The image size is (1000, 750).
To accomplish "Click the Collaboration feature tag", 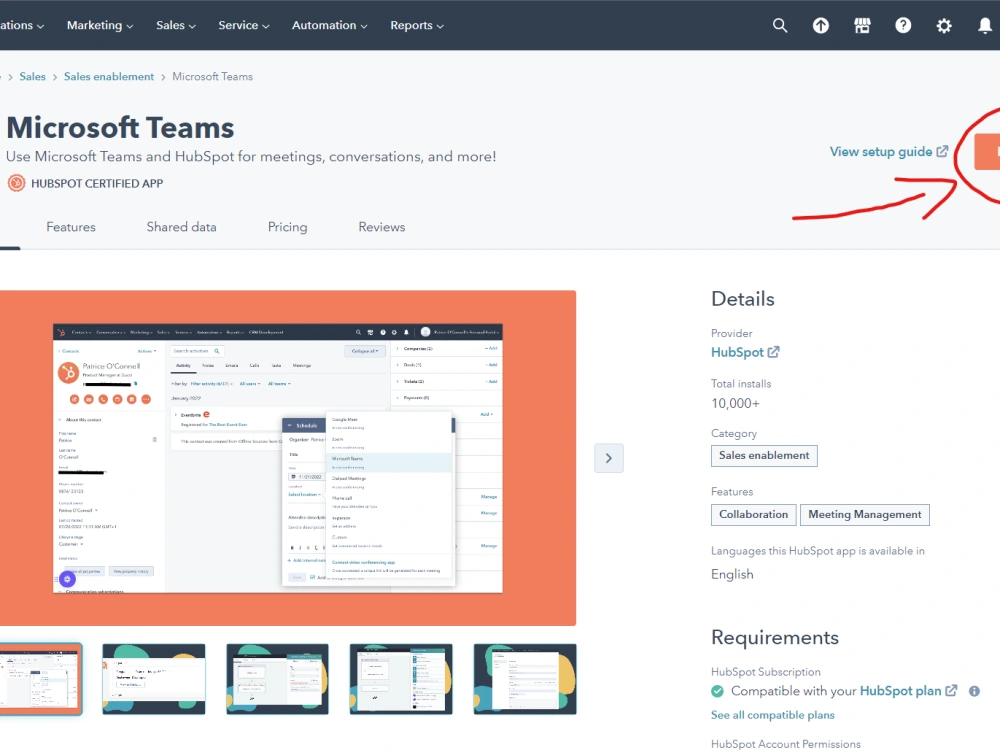I will (753, 515).
